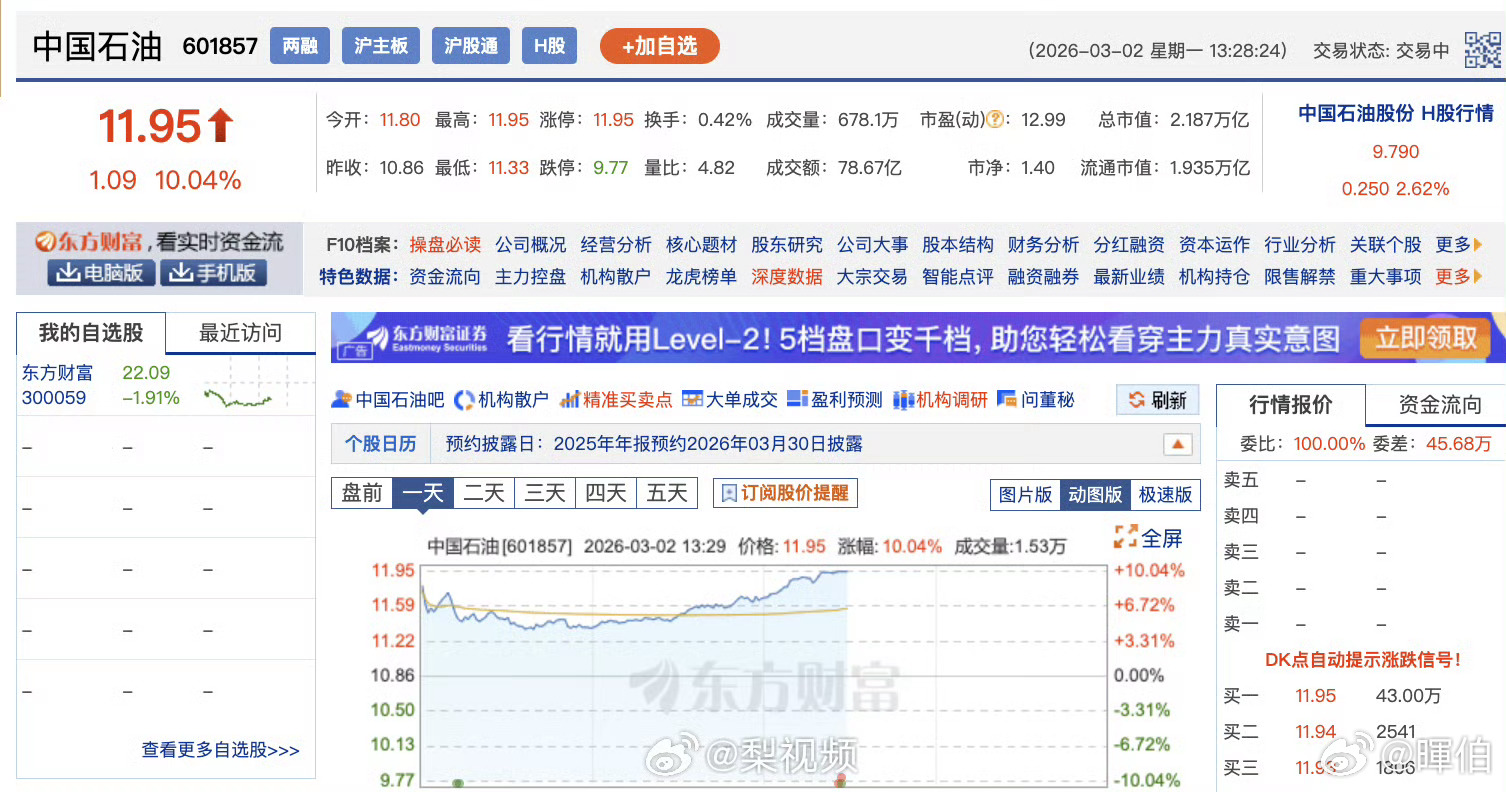This screenshot has width=1506, height=792.
Task: Show the 盘前 pre-market chart
Action: point(362,493)
